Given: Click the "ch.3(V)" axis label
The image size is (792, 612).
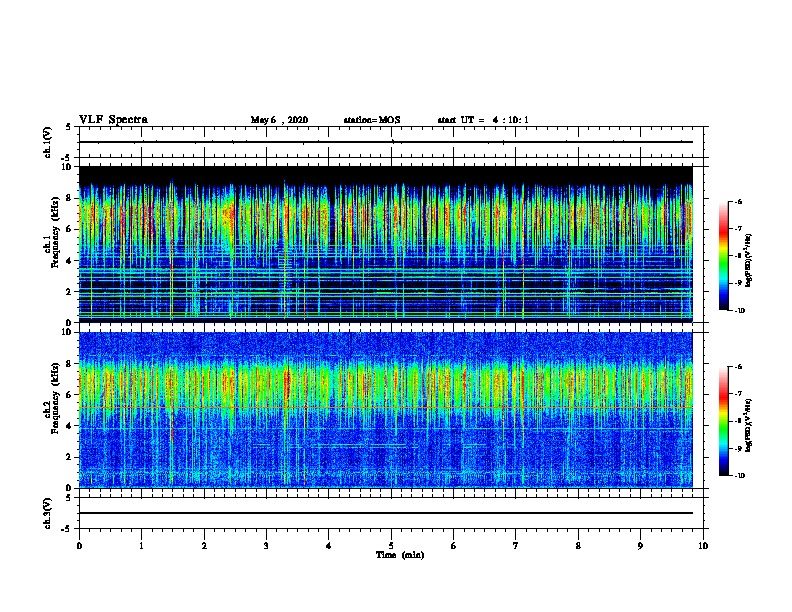Looking at the screenshot, I should 48,513.
